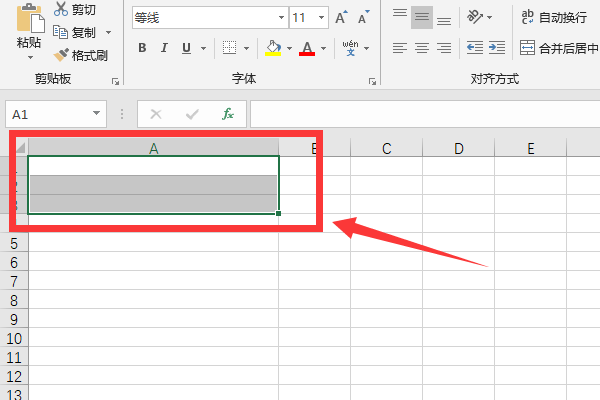Apply red font color A
The image size is (600, 400).
(x=307, y=48)
